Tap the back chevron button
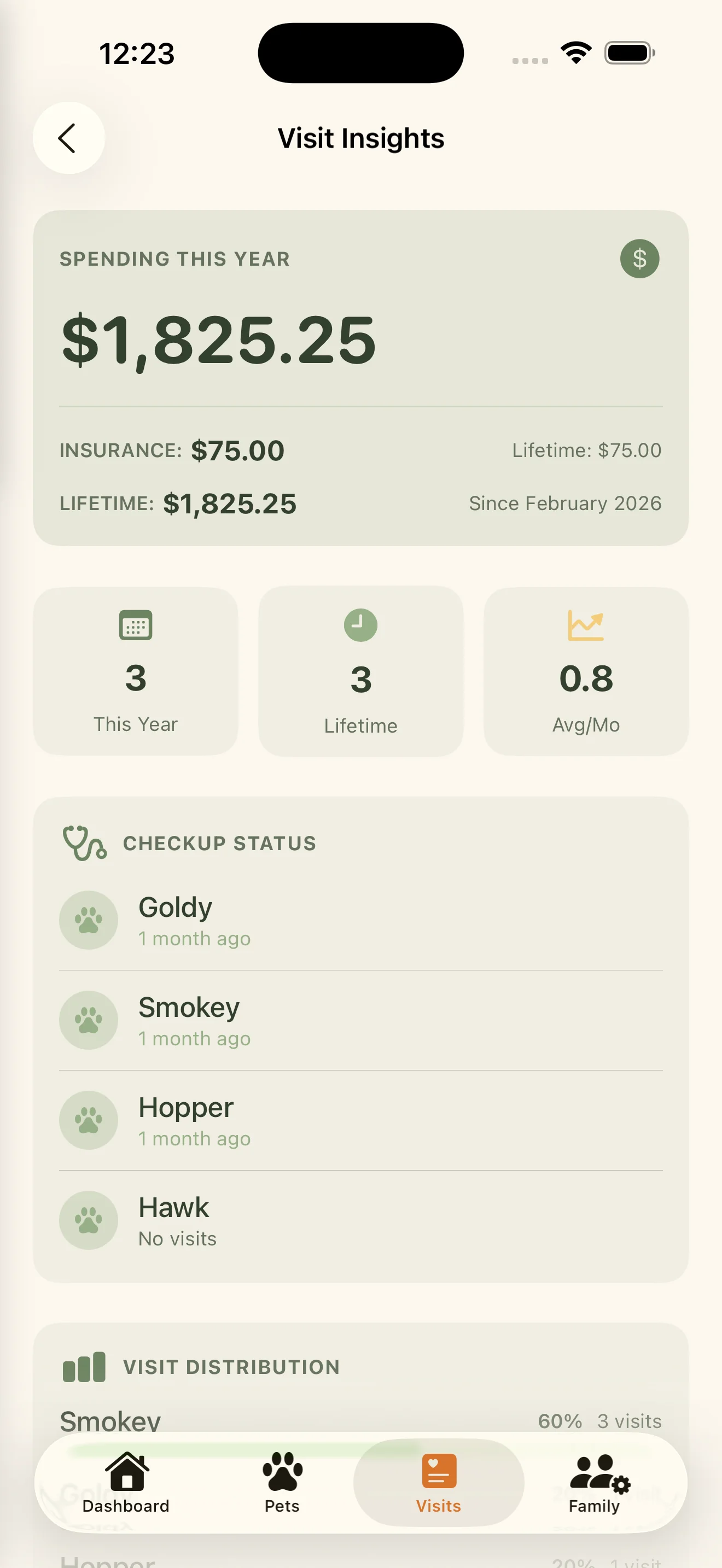This screenshot has width=722, height=1568. click(68, 138)
